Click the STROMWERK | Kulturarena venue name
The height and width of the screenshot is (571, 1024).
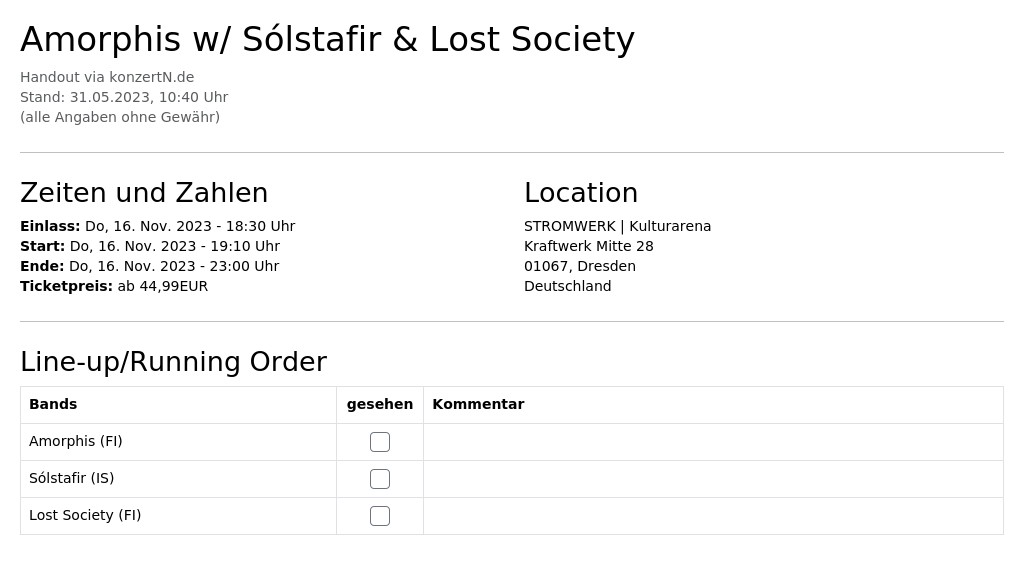tap(617, 226)
